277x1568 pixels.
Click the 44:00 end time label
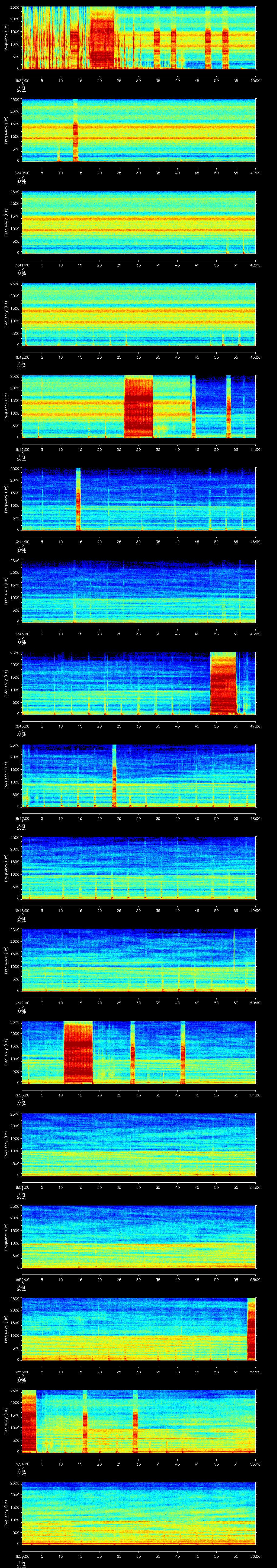255,449
